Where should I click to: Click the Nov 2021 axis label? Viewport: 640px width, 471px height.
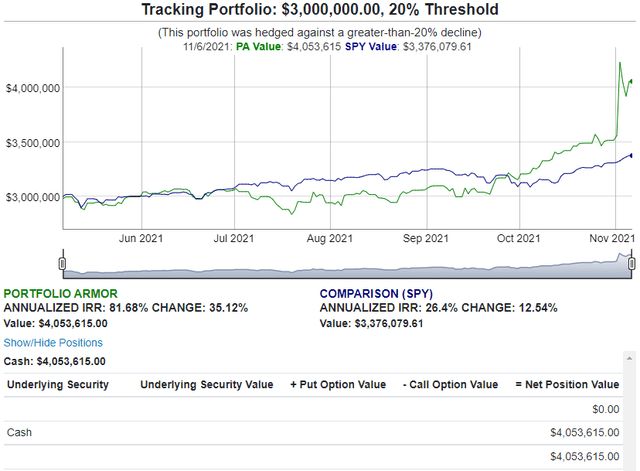[x=612, y=238]
